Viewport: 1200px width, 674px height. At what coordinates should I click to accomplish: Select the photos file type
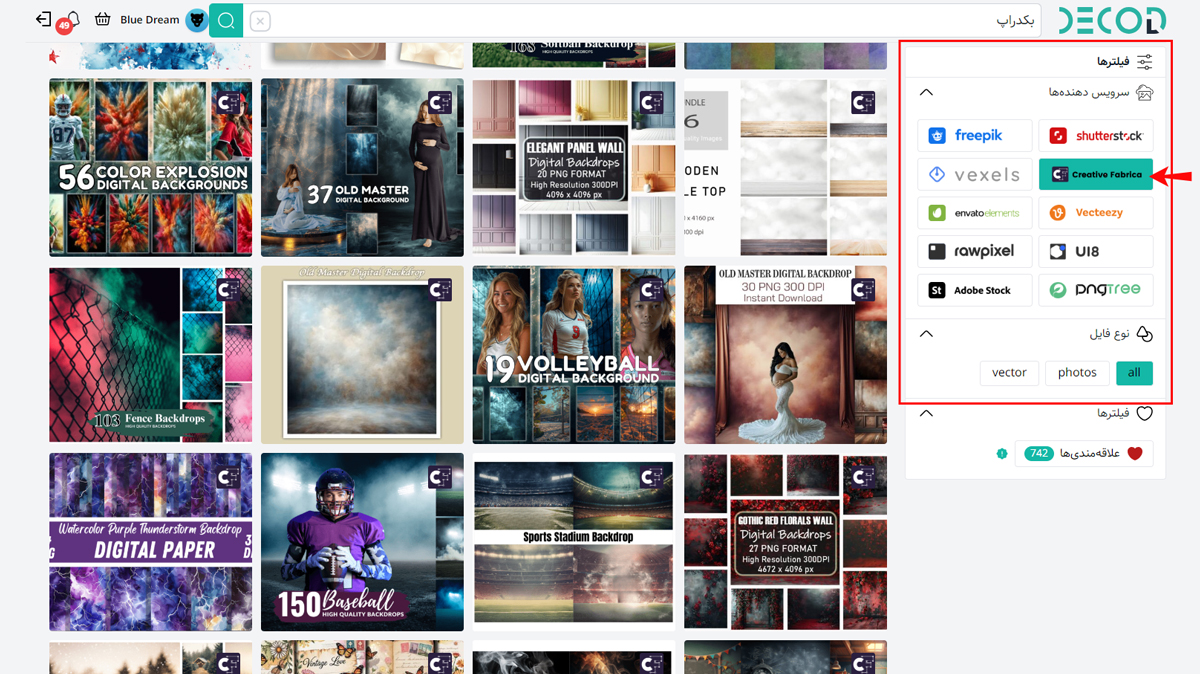click(1077, 373)
